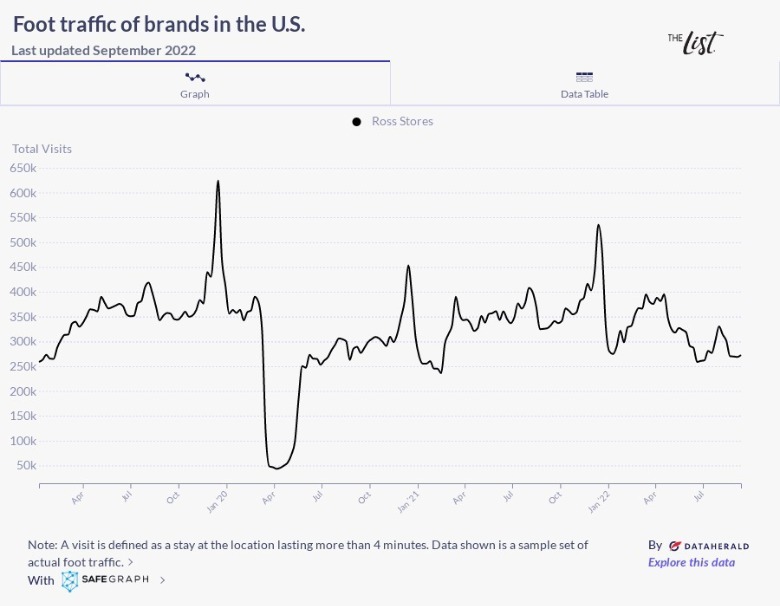Click the DataHerald logo icon

coord(676,546)
